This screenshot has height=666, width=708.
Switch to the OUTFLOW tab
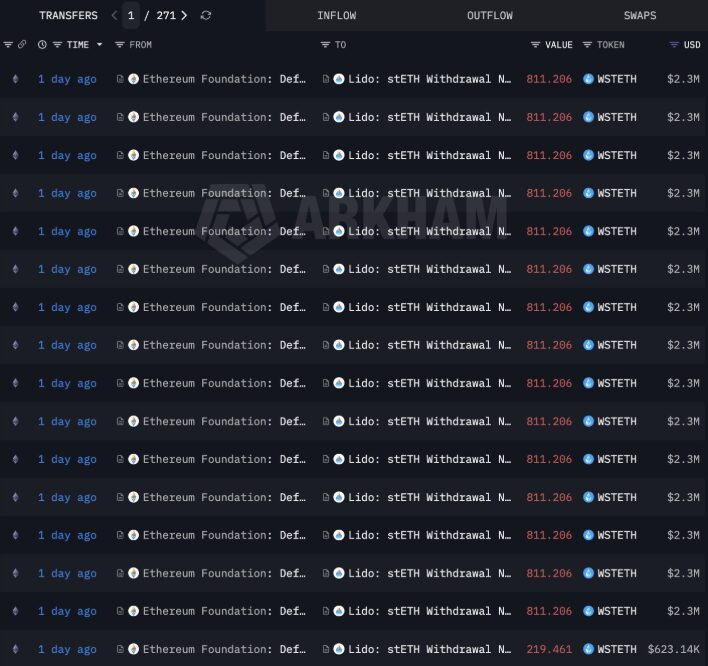click(489, 15)
